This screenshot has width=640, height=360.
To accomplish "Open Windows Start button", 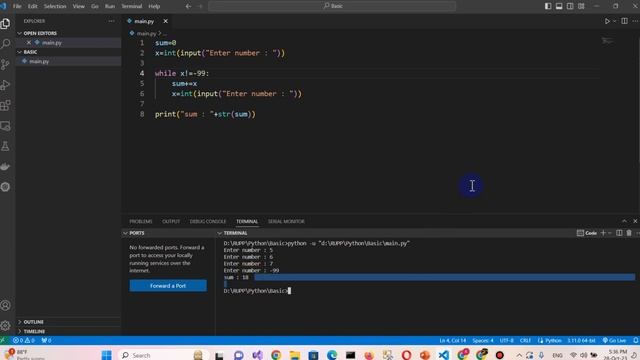I will (x=107, y=355).
